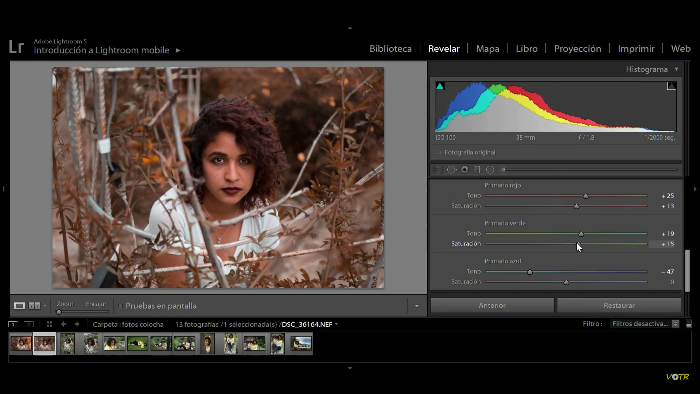Viewport: 700px width, 394px height.
Task: Select the Adjustment Brush tool
Action: point(503,170)
